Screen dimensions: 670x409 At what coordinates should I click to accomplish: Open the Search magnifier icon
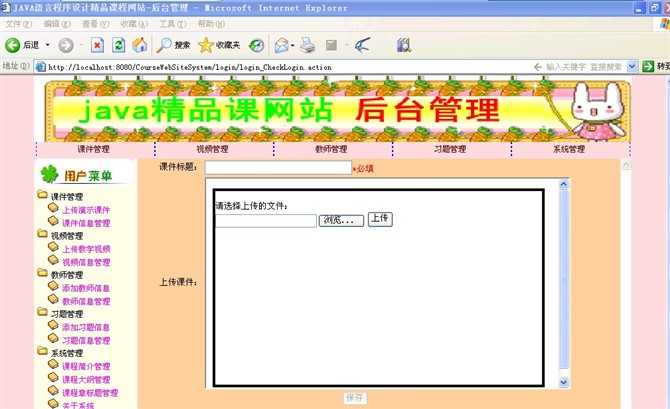click(x=164, y=45)
